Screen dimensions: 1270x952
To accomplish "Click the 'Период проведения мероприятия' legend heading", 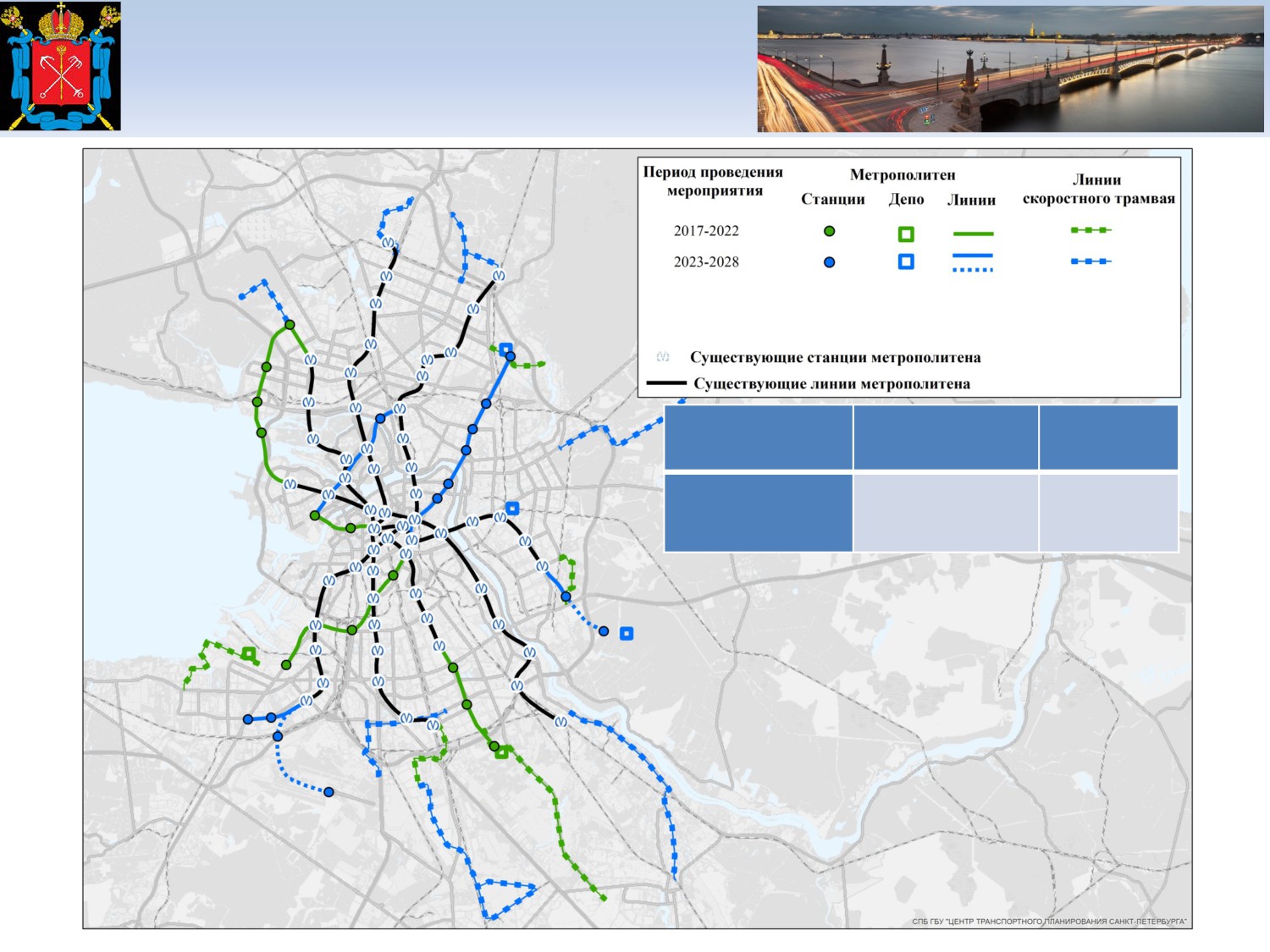I will click(713, 181).
